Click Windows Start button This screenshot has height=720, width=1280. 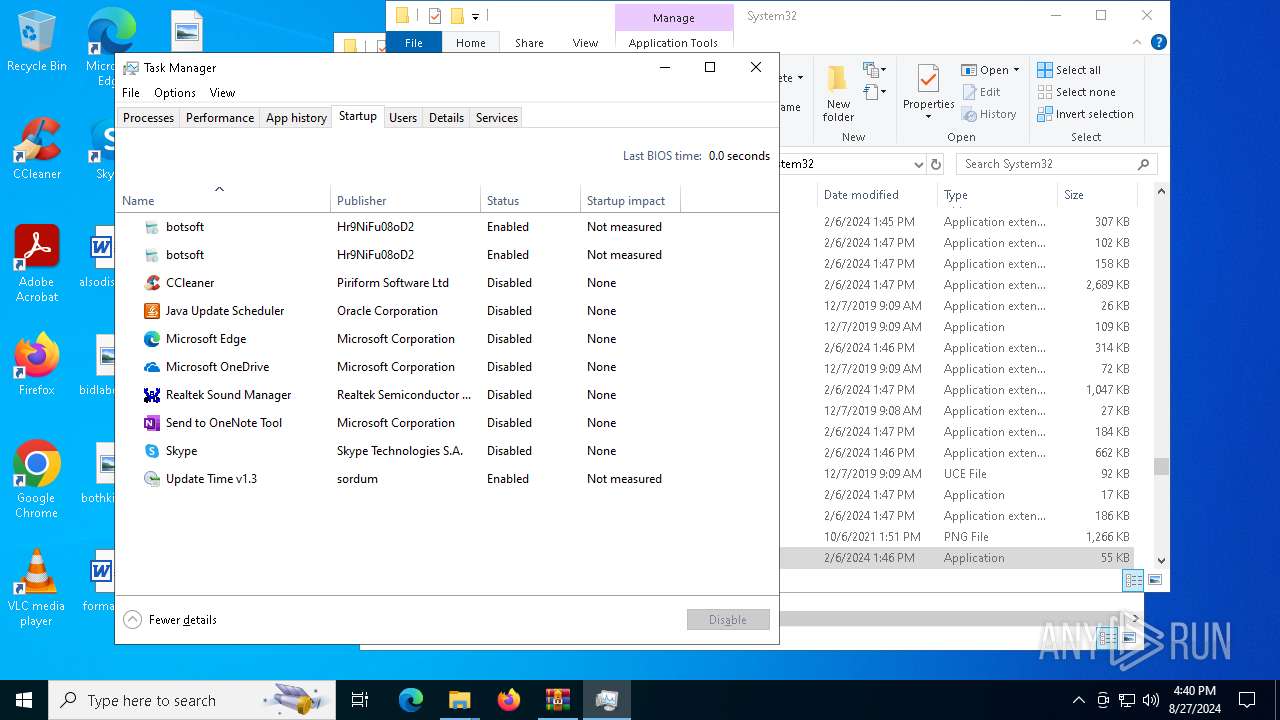click(24, 700)
